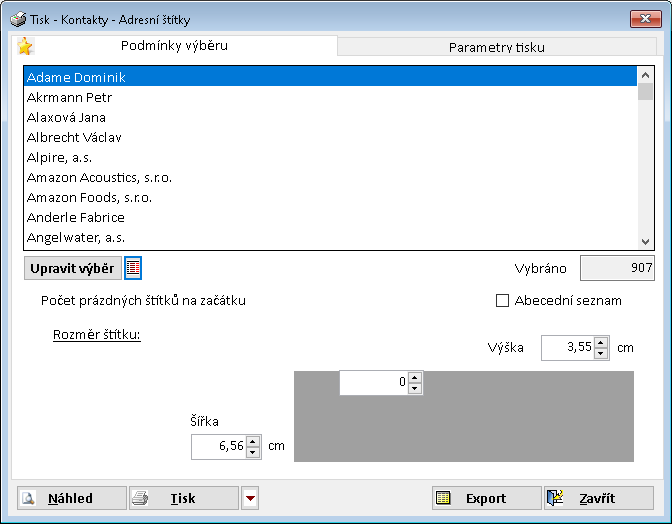Click the favorites star icon
The image size is (672, 524).
click(x=25, y=46)
